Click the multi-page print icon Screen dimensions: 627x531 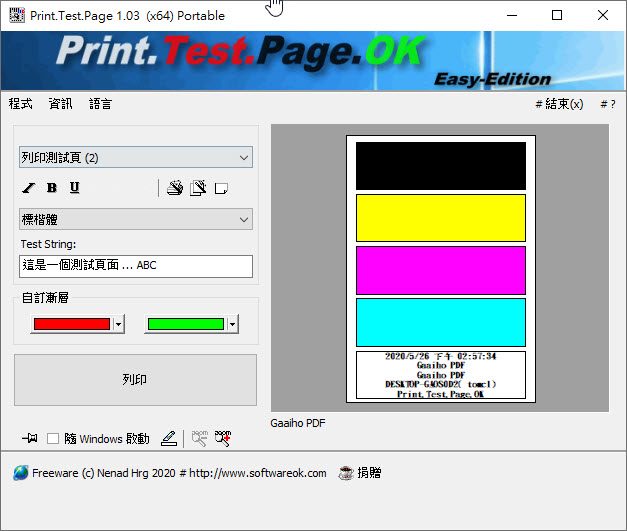[x=198, y=188]
